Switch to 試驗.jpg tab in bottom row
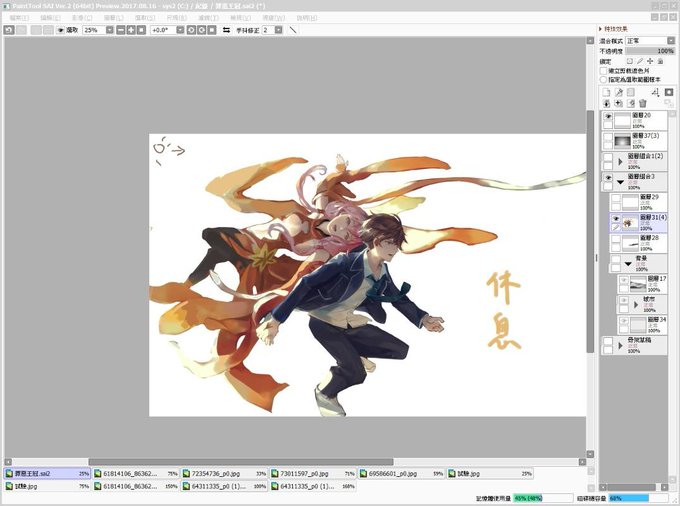This screenshot has width=680, height=506. 47,486
